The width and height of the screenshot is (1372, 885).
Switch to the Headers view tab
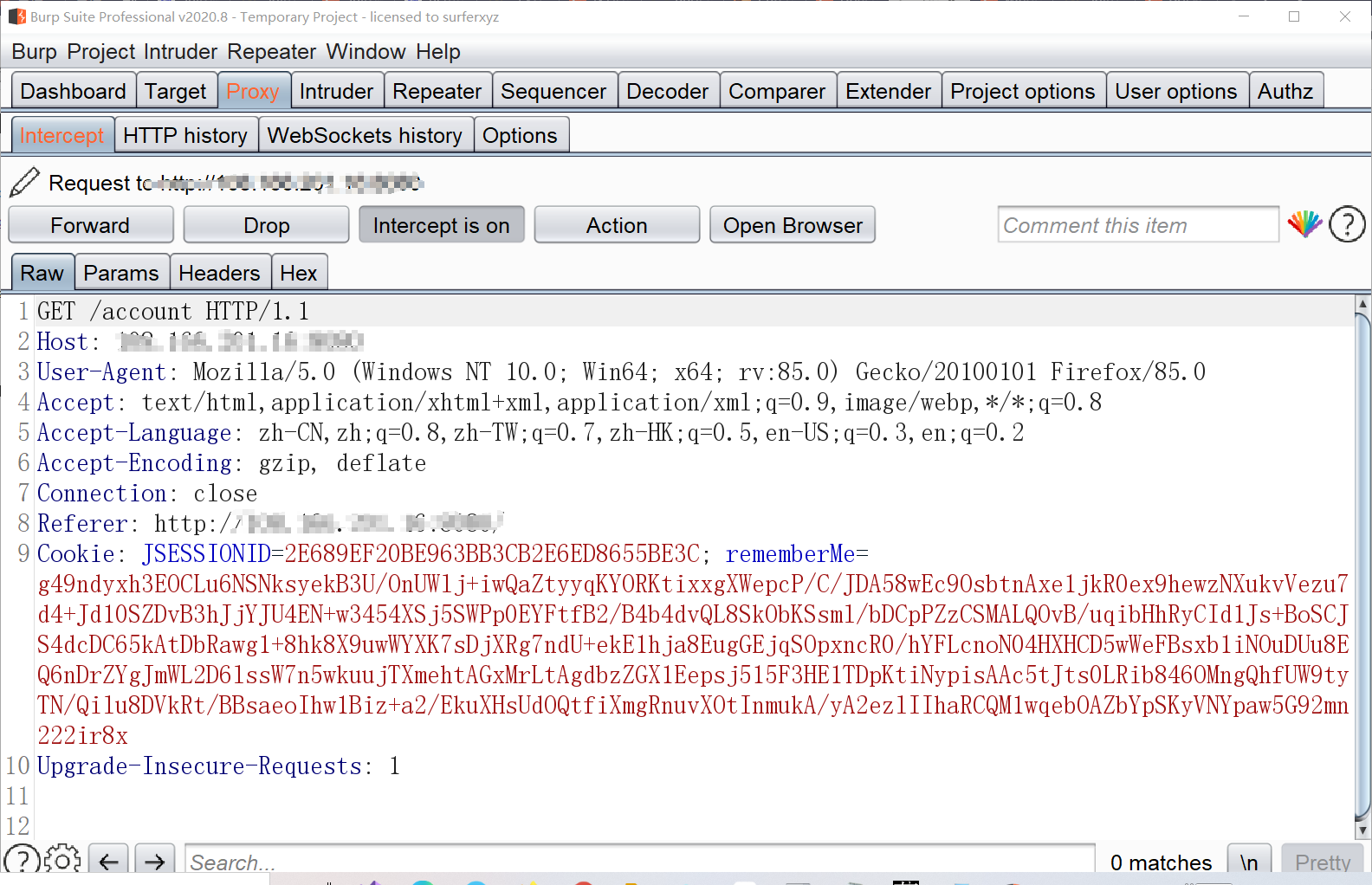pyautogui.click(x=219, y=273)
